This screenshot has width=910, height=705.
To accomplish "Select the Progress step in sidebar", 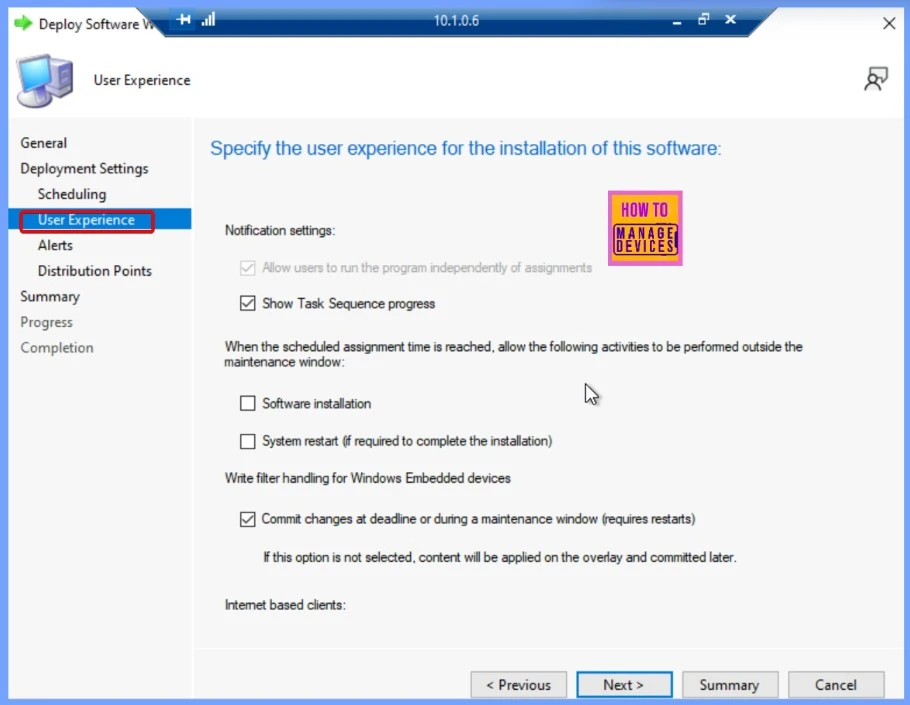I will tap(46, 322).
